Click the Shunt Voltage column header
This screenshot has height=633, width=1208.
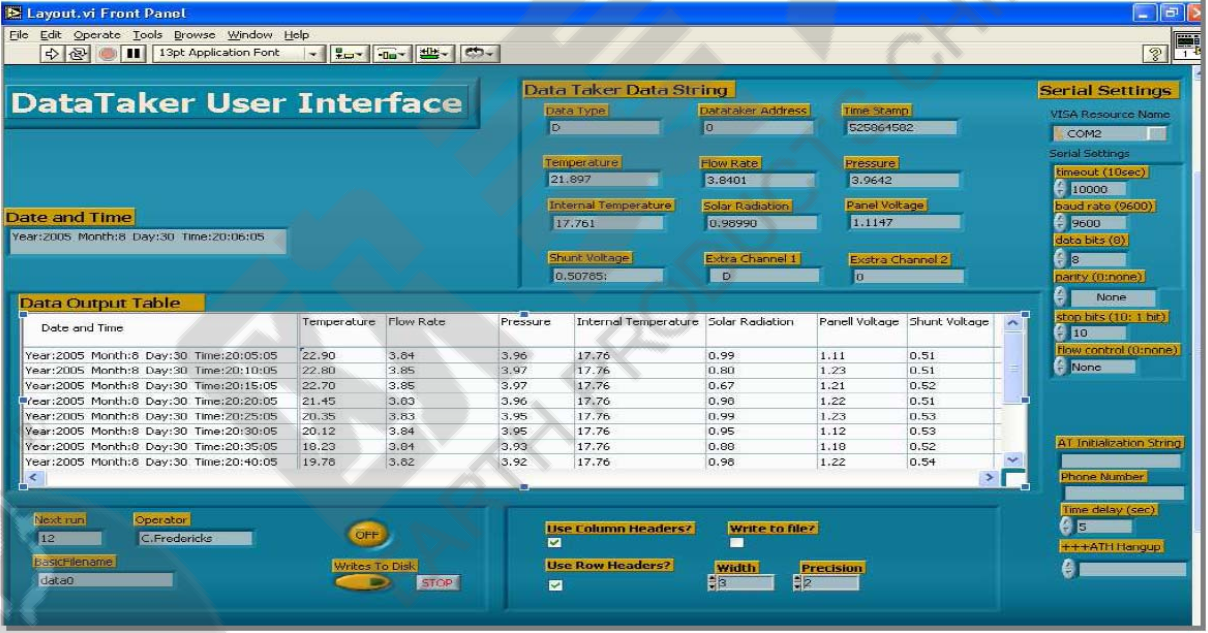948,322
